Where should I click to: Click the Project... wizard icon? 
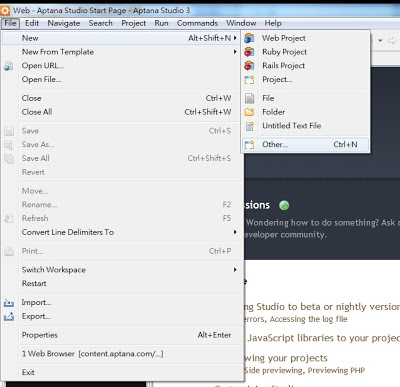point(249,80)
